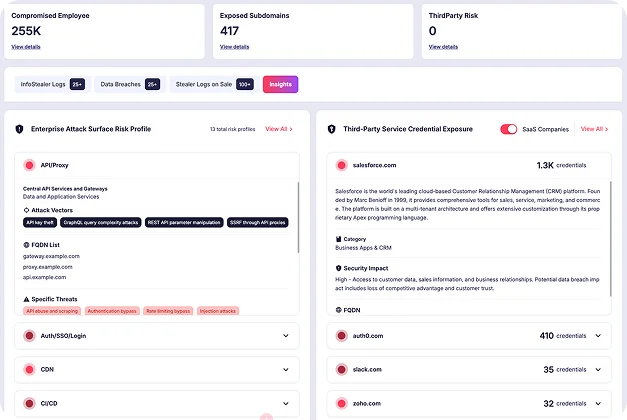Screen dimensions: 627x420
Task: Click the API/Proxy card scrollbar
Action: pyautogui.click(x=298, y=217)
